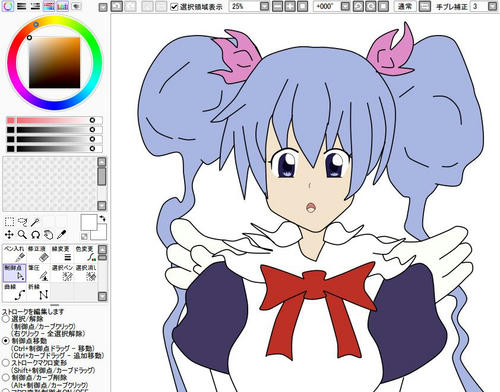Toggle the scratchpad panel icon
The image size is (500, 392).
(x=76, y=6)
